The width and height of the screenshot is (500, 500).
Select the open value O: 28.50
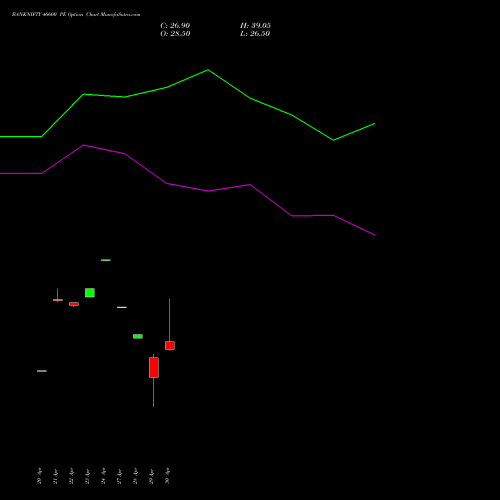pyautogui.click(x=175, y=34)
